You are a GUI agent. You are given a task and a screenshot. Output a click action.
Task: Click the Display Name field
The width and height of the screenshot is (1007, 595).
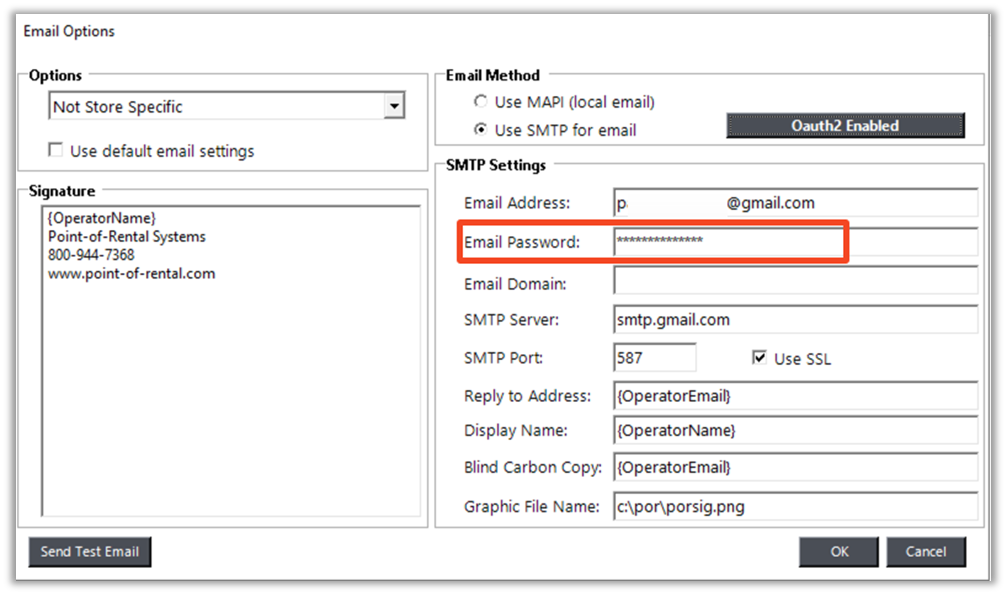[795, 430]
